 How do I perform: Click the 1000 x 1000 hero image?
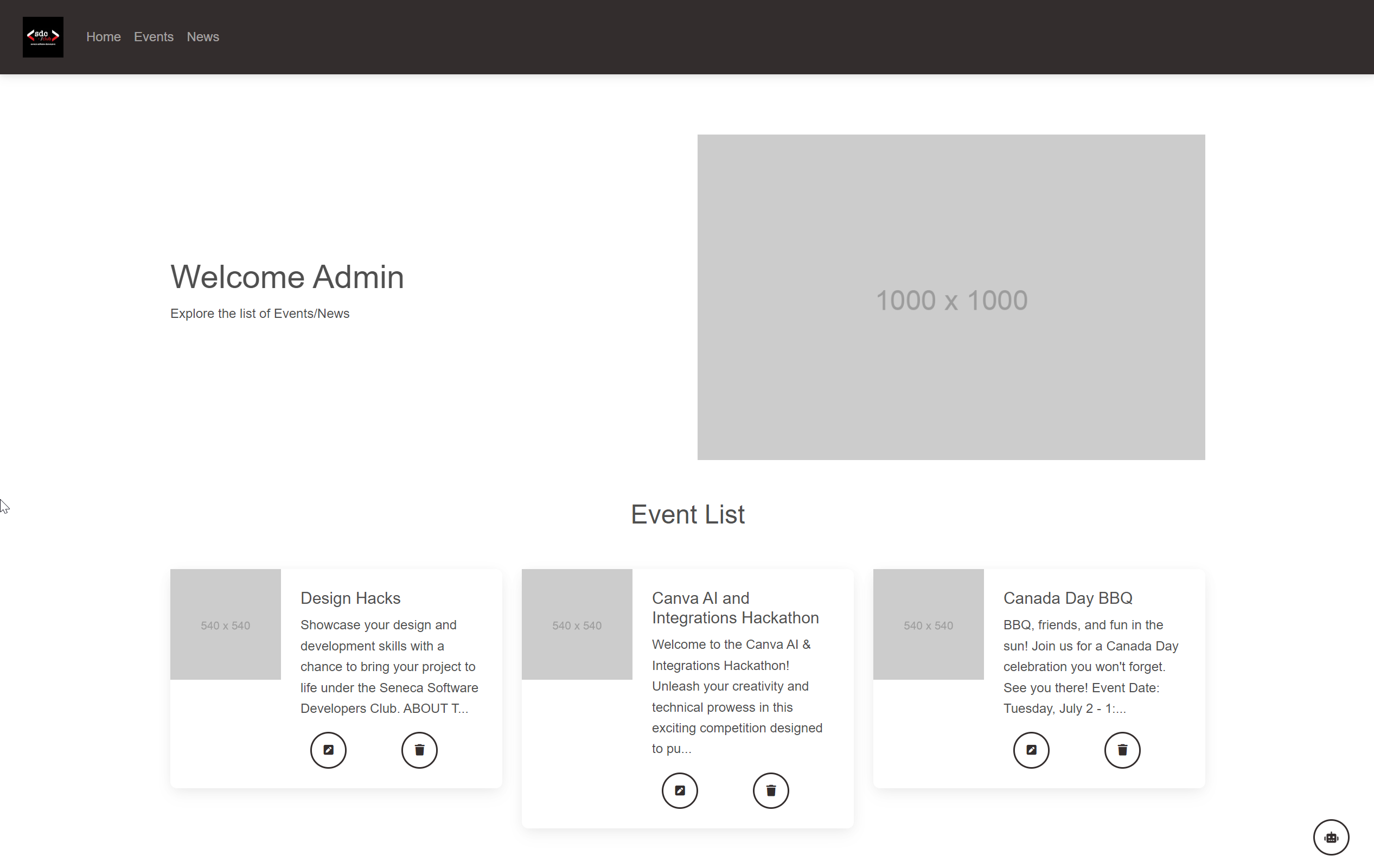click(951, 297)
